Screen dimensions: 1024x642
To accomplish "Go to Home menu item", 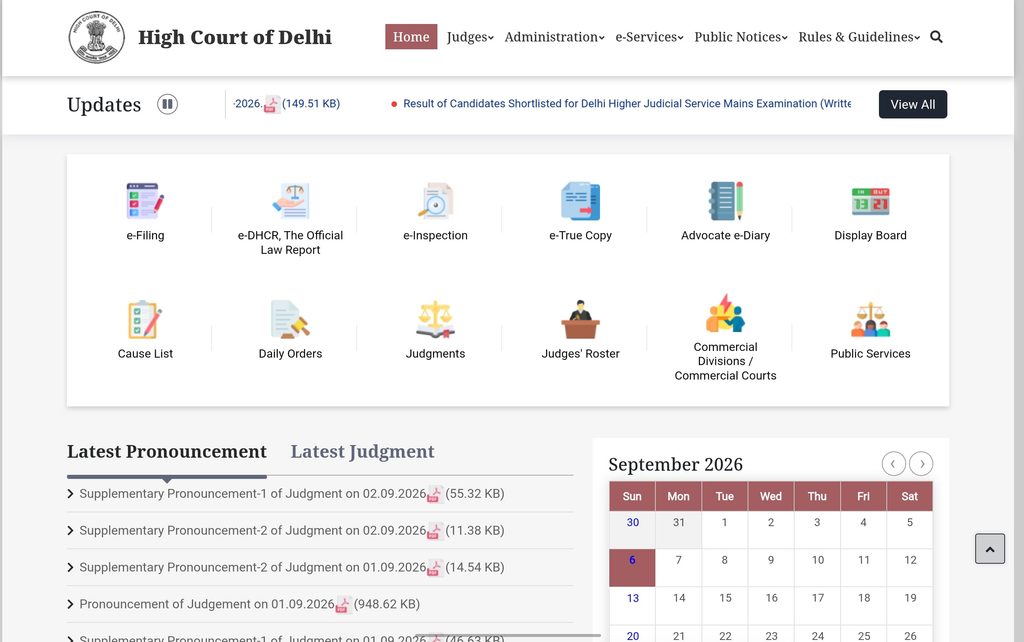I will coord(411,37).
